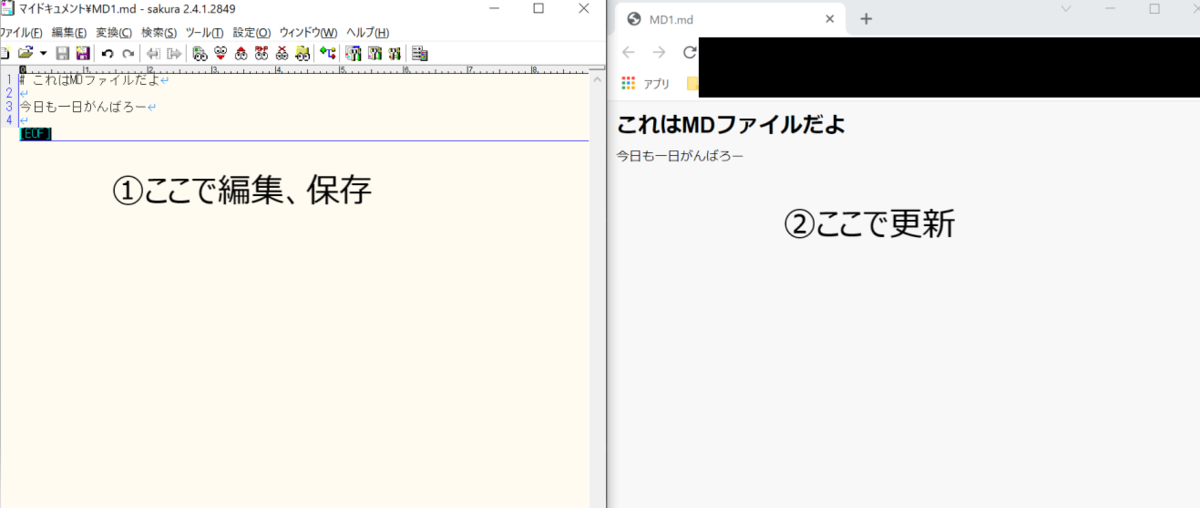Go back in the browser
Screen dimensions: 1200x508
pyautogui.click(x=628, y=52)
